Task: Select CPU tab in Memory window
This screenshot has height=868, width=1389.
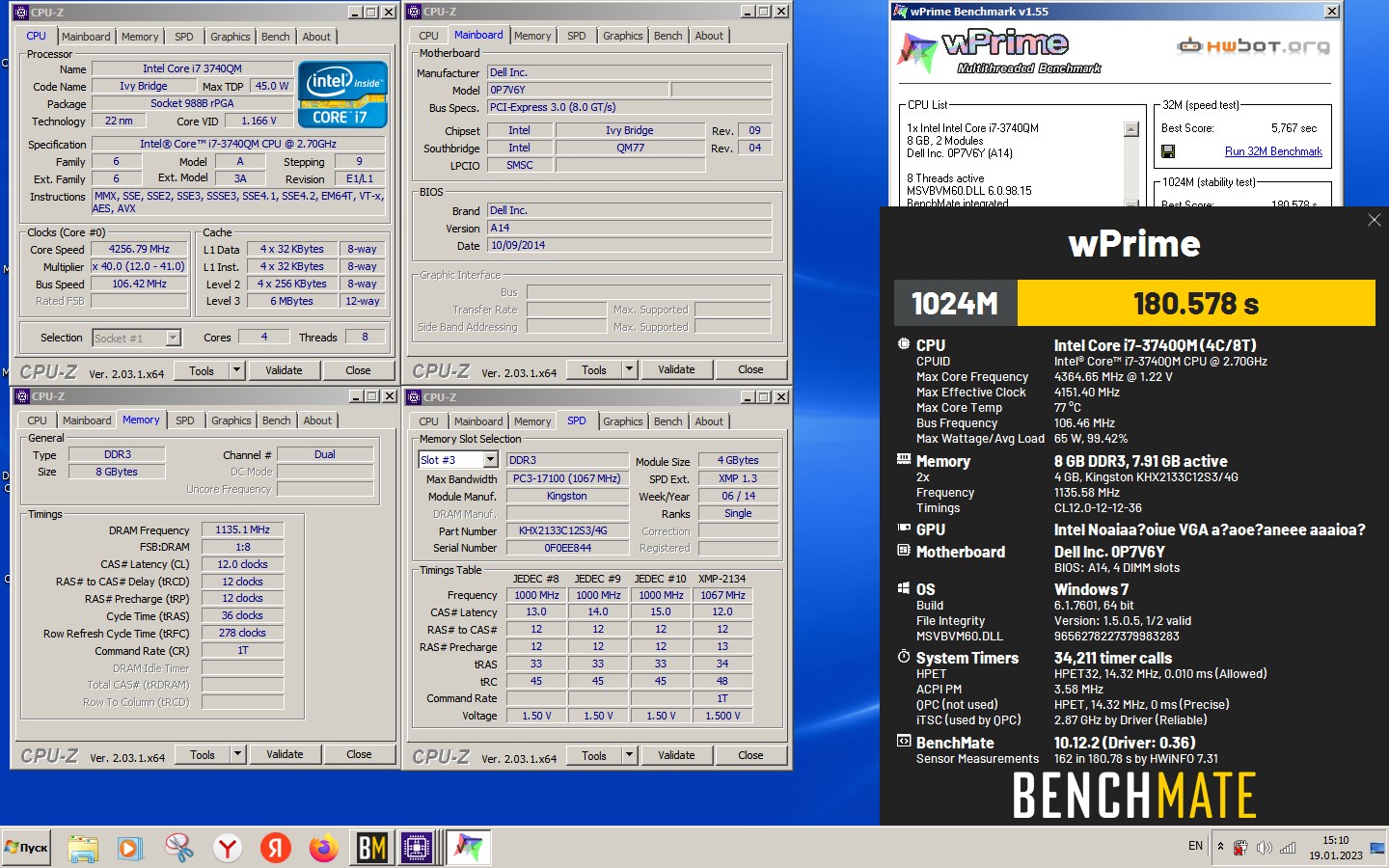Action: [x=37, y=420]
